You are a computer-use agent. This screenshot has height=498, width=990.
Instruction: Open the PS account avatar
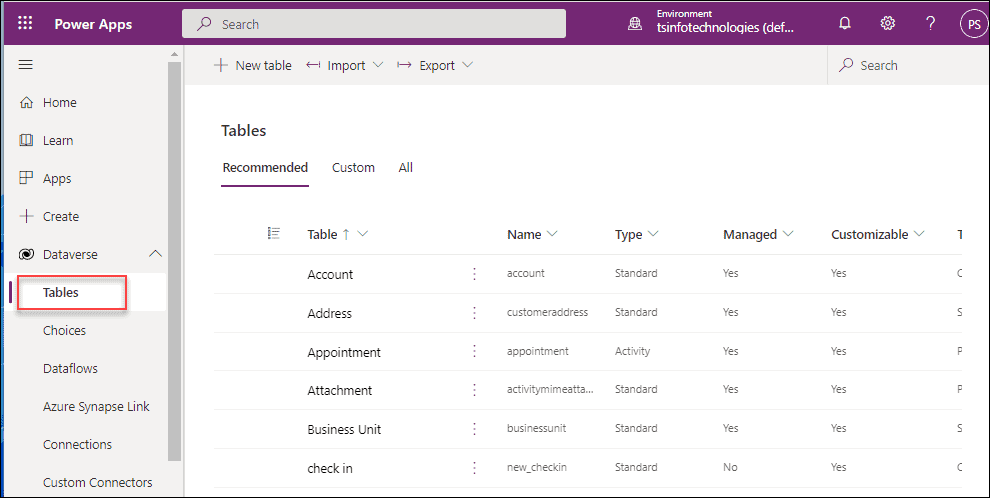coord(974,25)
